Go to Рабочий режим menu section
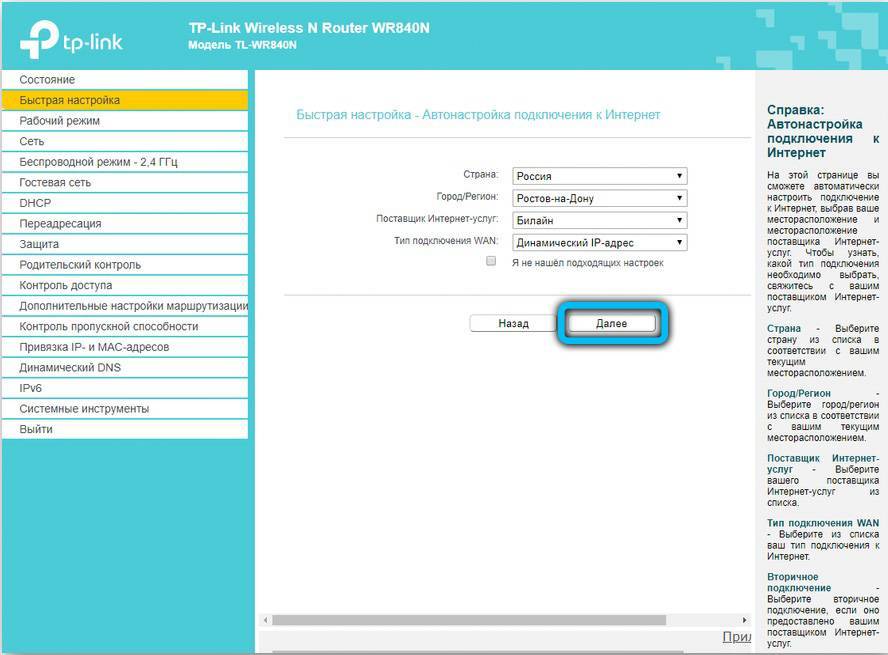This screenshot has width=888, height=655. pos(59,121)
